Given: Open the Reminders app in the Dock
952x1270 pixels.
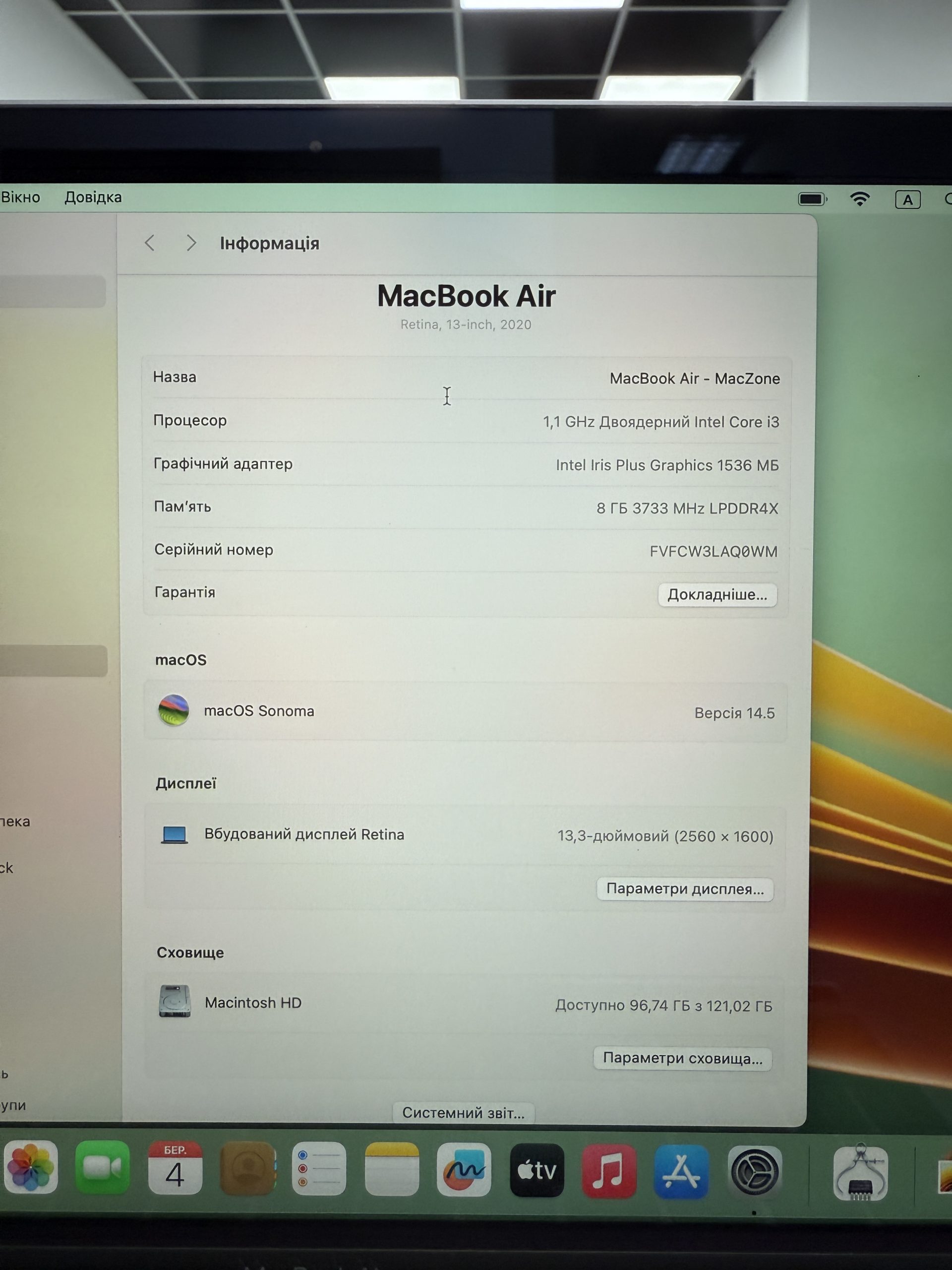Looking at the screenshot, I should pyautogui.click(x=319, y=1168).
